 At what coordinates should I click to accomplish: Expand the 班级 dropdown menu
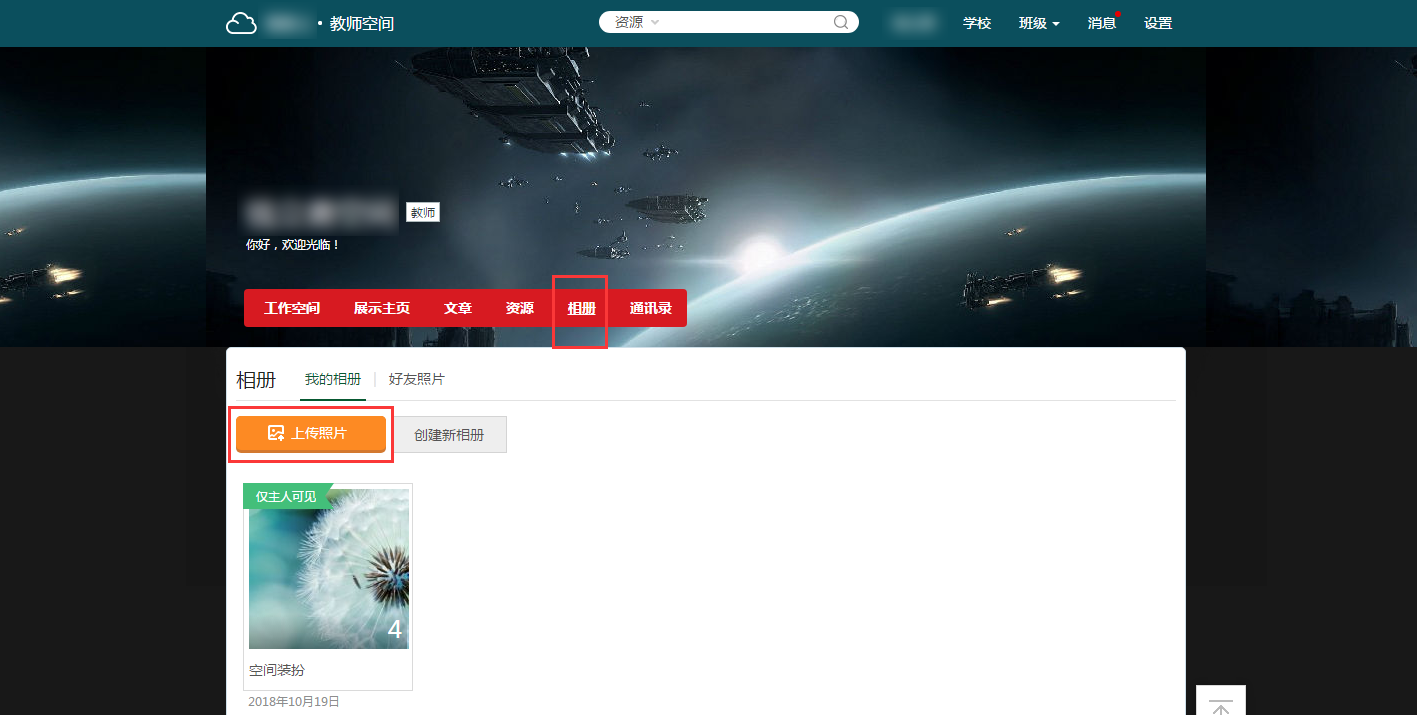(x=1039, y=23)
